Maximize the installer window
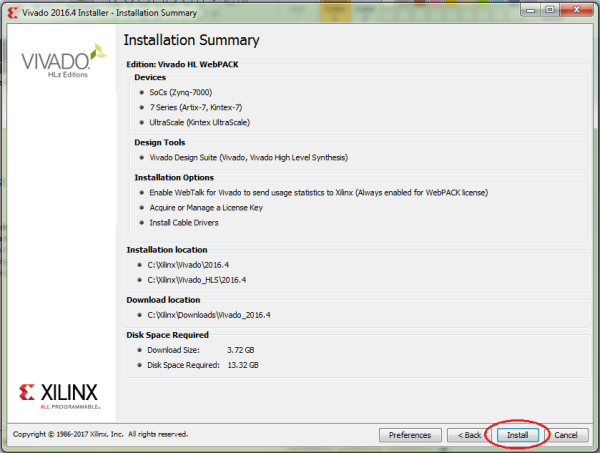Screen dimensions: 600x453 pos(549,10)
